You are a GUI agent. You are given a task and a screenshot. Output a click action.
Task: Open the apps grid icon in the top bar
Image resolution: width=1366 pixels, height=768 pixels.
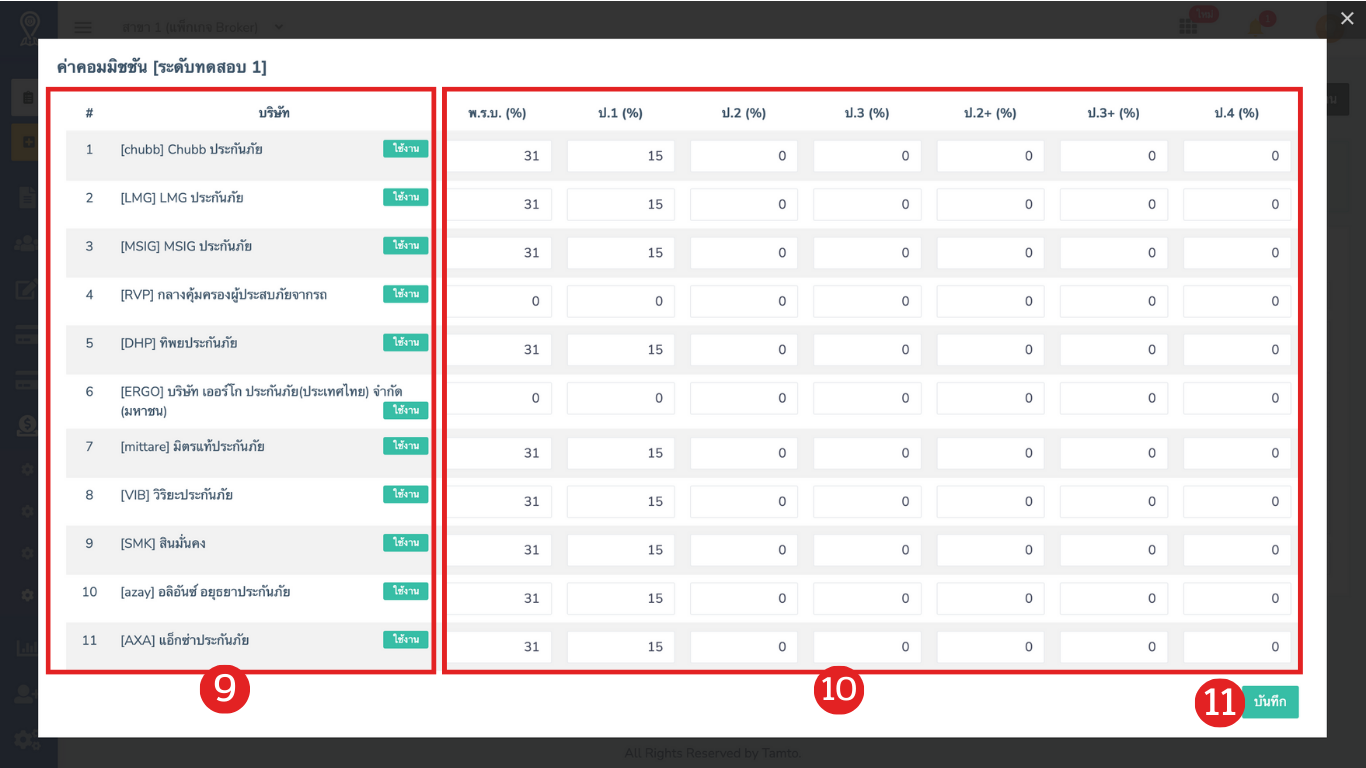pos(1188,26)
